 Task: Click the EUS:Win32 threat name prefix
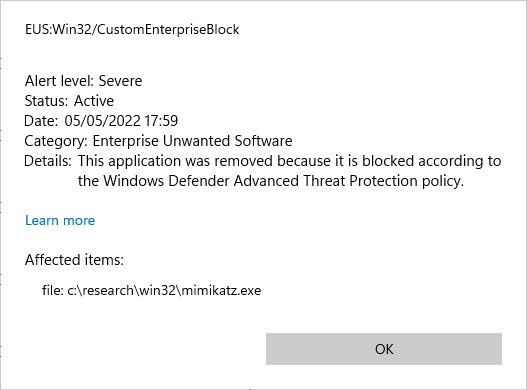[x=58, y=30]
